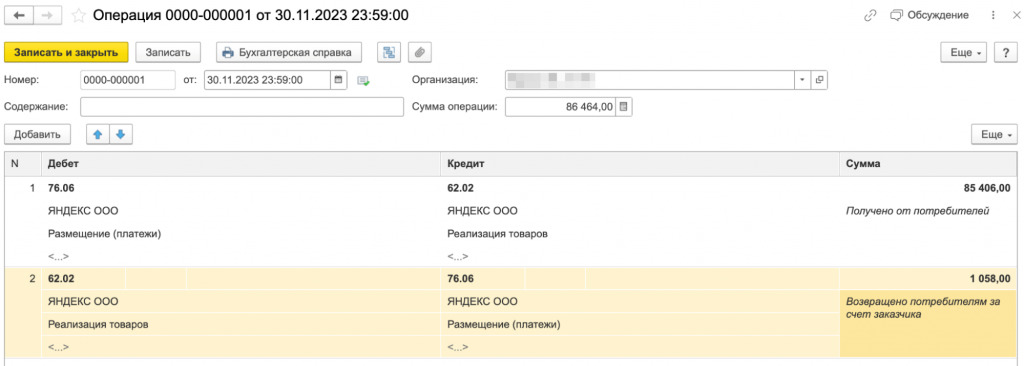Add operation to favorites with the star
Screen dimensions: 1024x366
[x=79, y=16]
